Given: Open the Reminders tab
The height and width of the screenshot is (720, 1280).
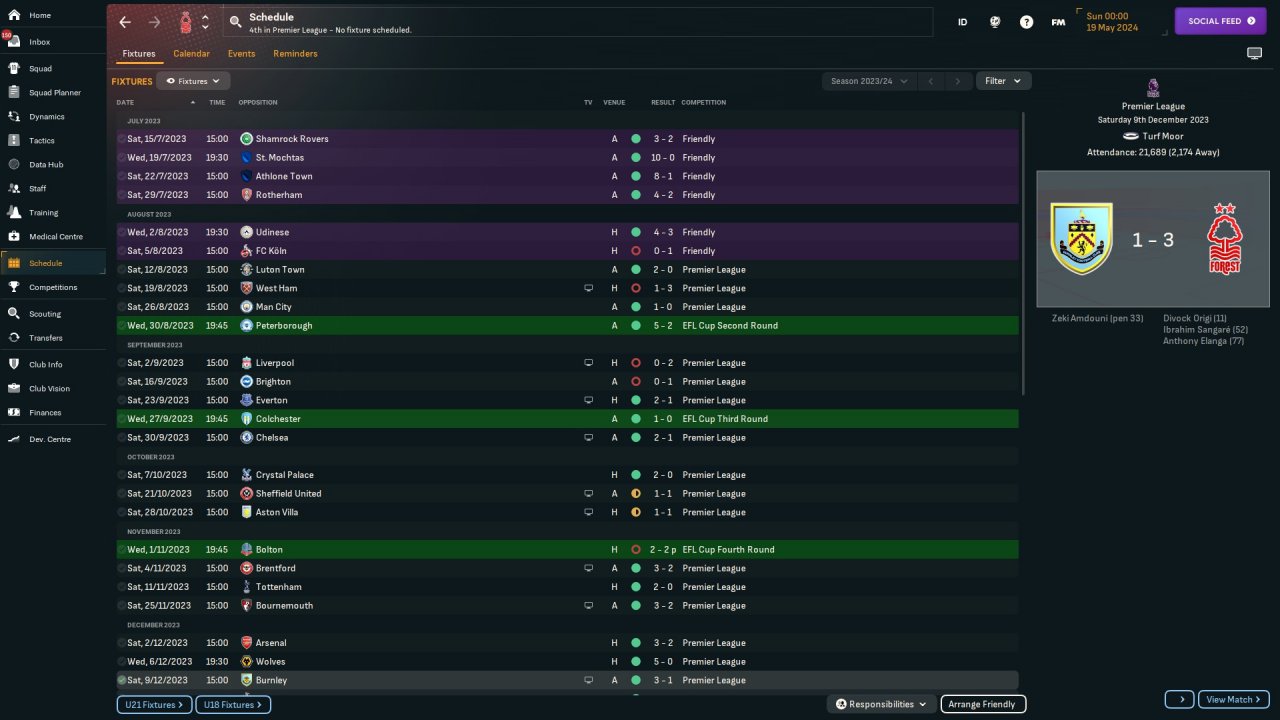Looking at the screenshot, I should [295, 54].
